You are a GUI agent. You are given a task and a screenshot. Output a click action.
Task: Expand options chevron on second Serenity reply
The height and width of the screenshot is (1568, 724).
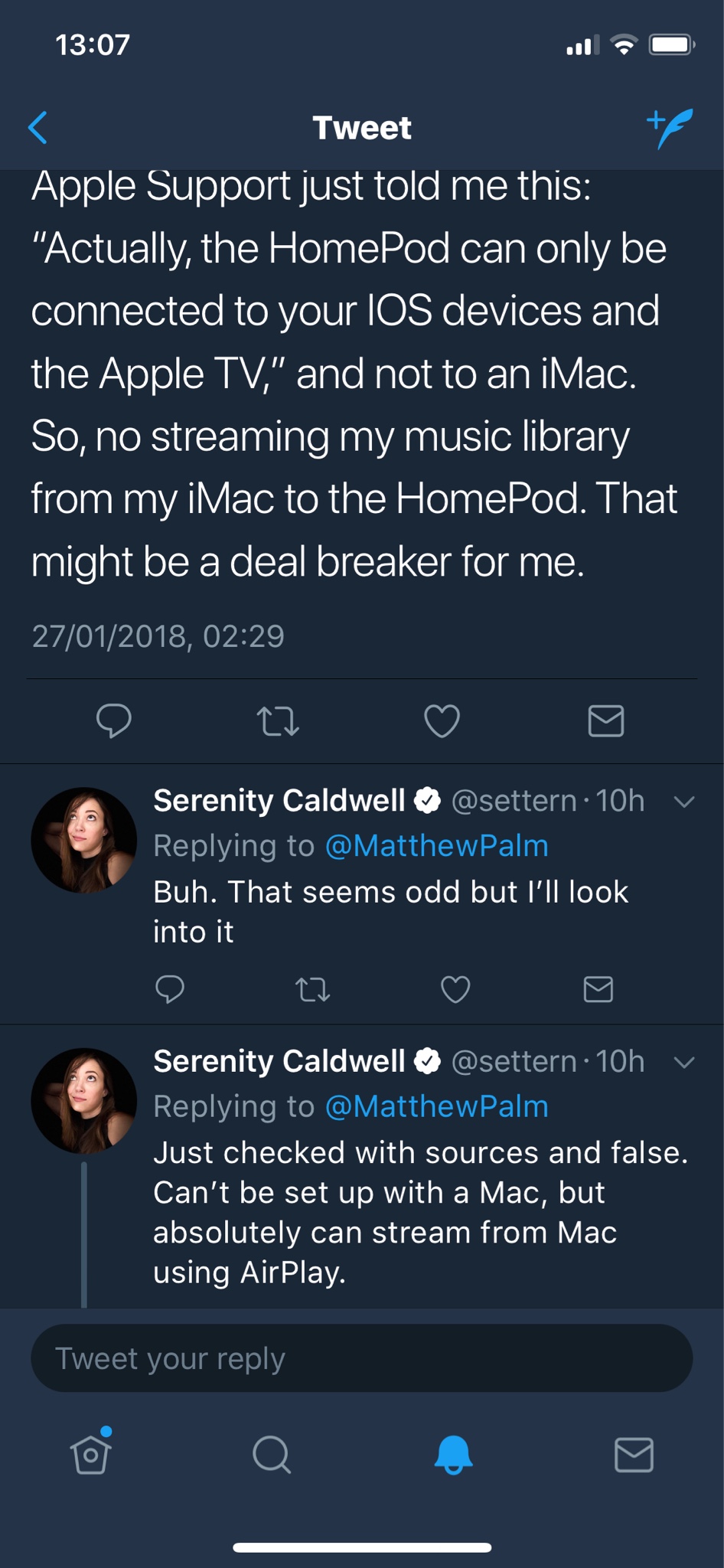[683, 1062]
